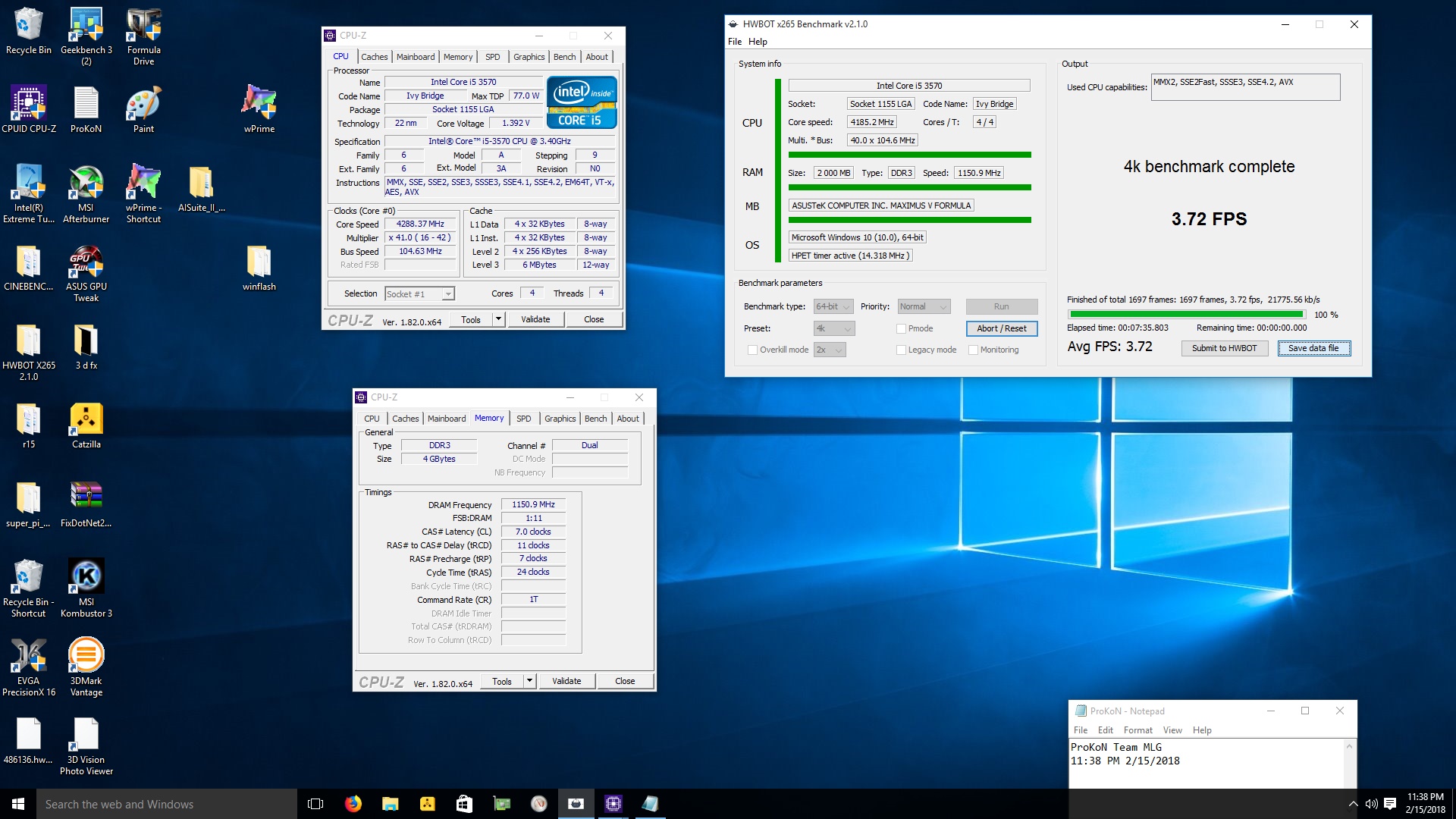1456x819 pixels.
Task: Open winflash folder icon
Action: tap(259, 267)
